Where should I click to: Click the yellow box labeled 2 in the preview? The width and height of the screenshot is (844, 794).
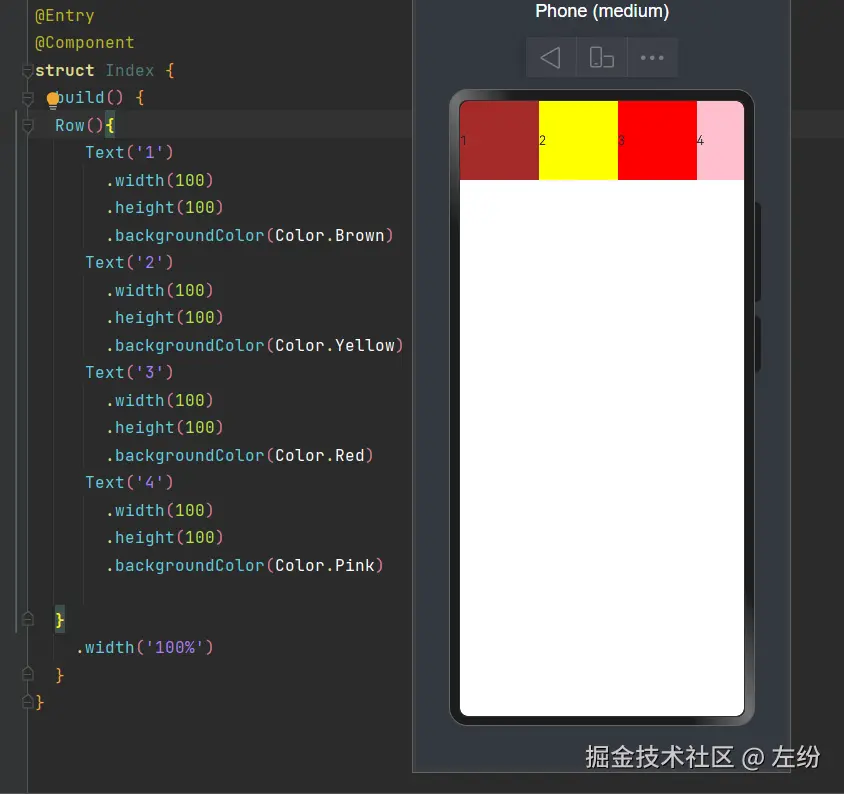578,140
